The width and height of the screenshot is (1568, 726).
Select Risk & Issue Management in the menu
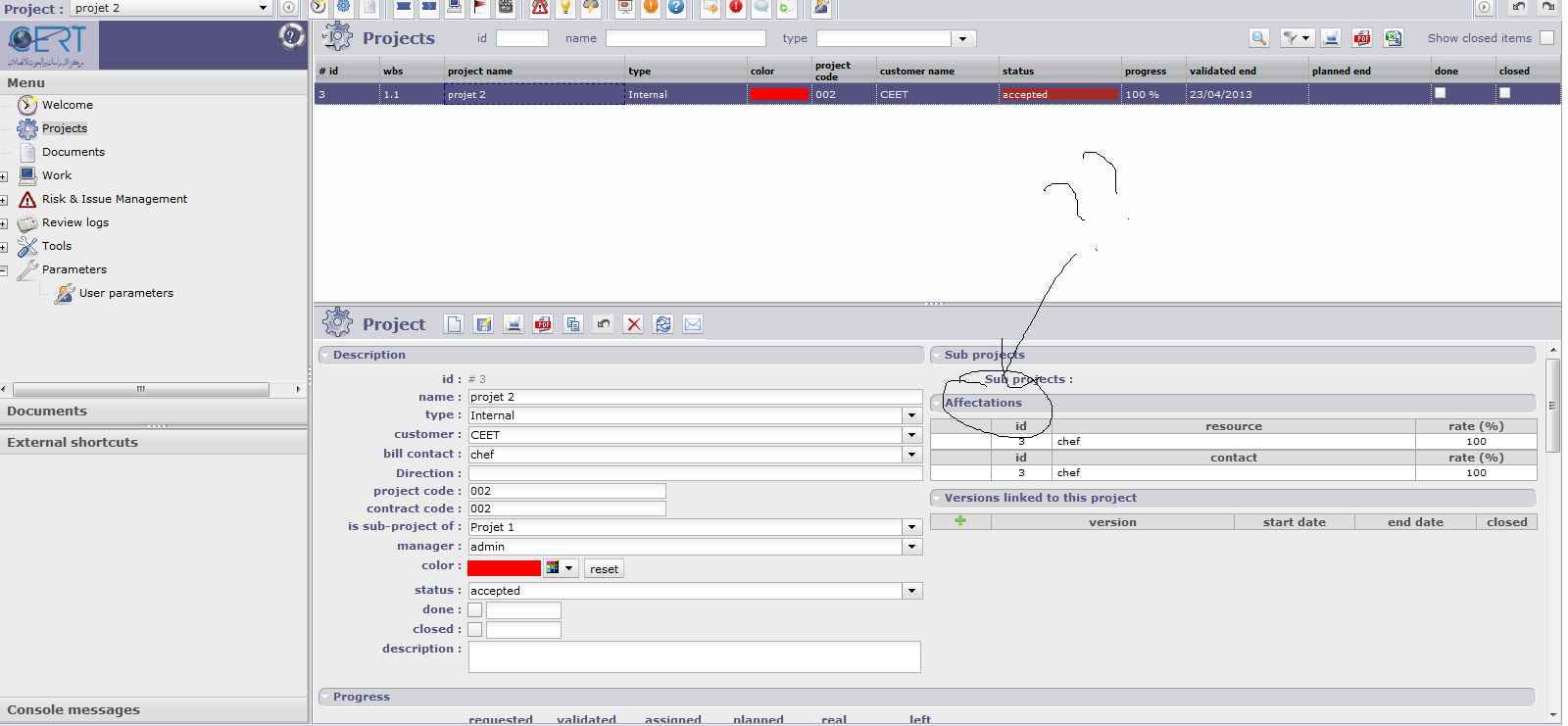(x=114, y=199)
